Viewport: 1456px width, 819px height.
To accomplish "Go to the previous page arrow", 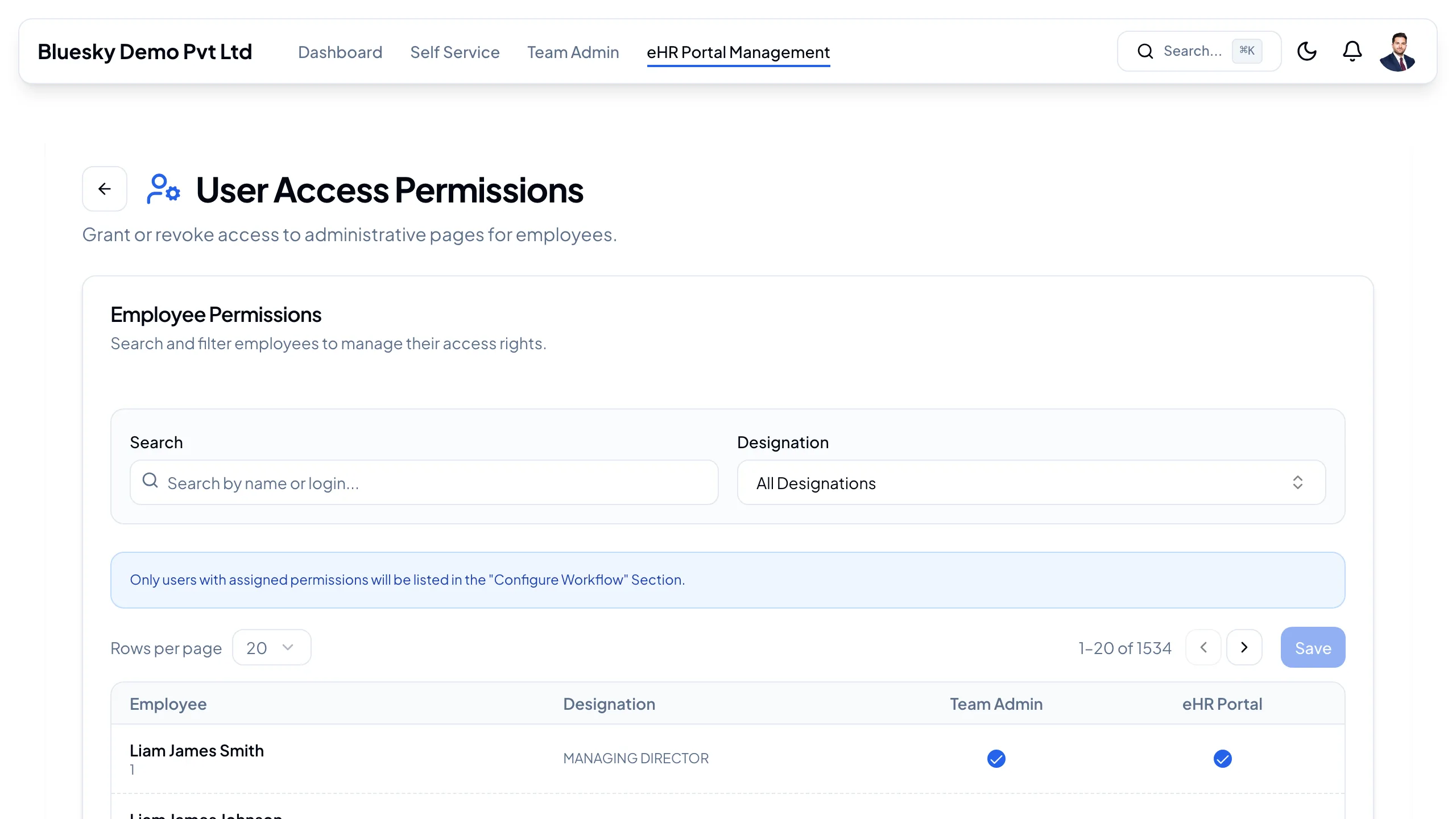I will pos(1203,647).
